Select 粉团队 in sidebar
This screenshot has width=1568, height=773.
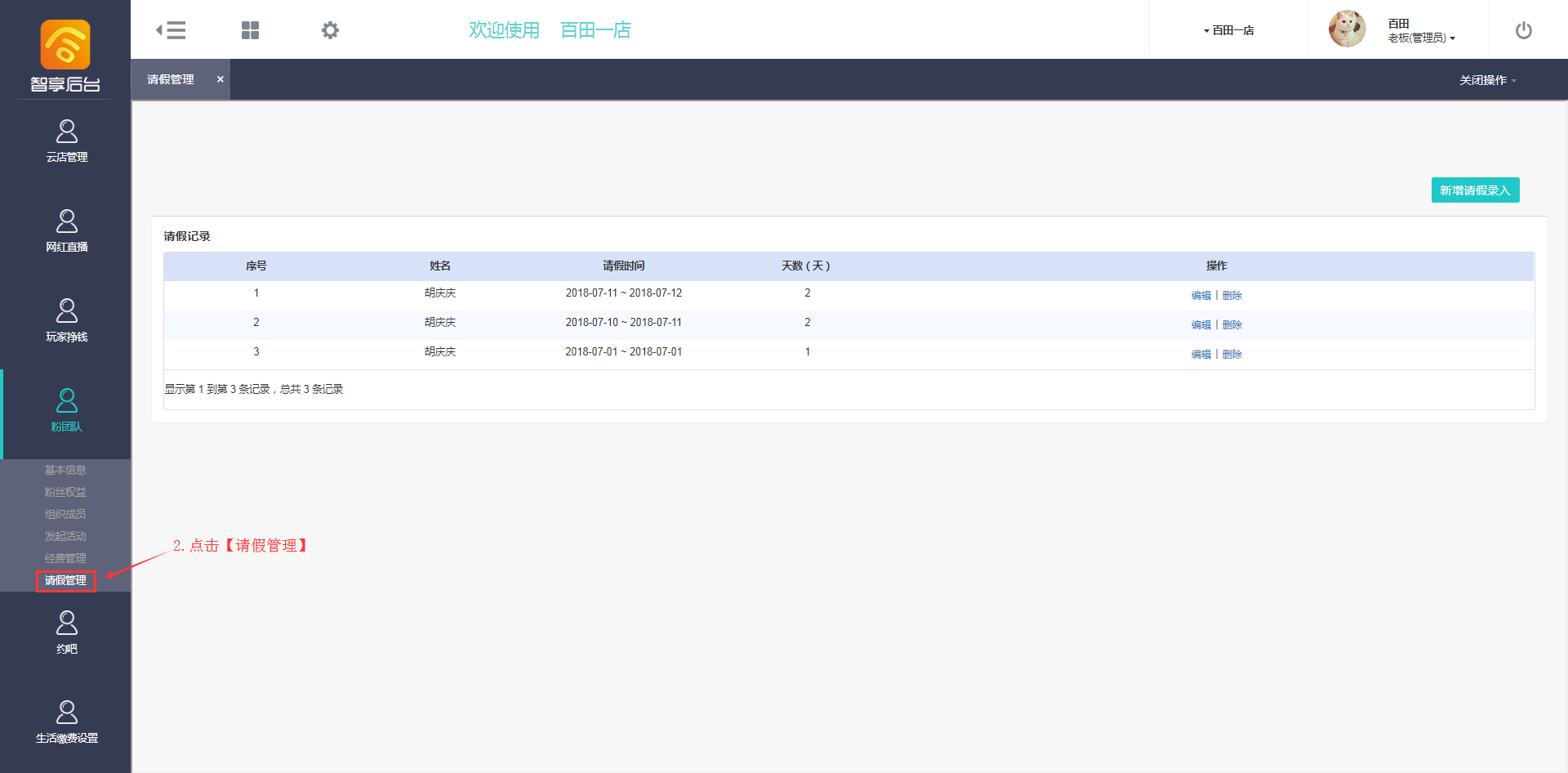pos(66,411)
